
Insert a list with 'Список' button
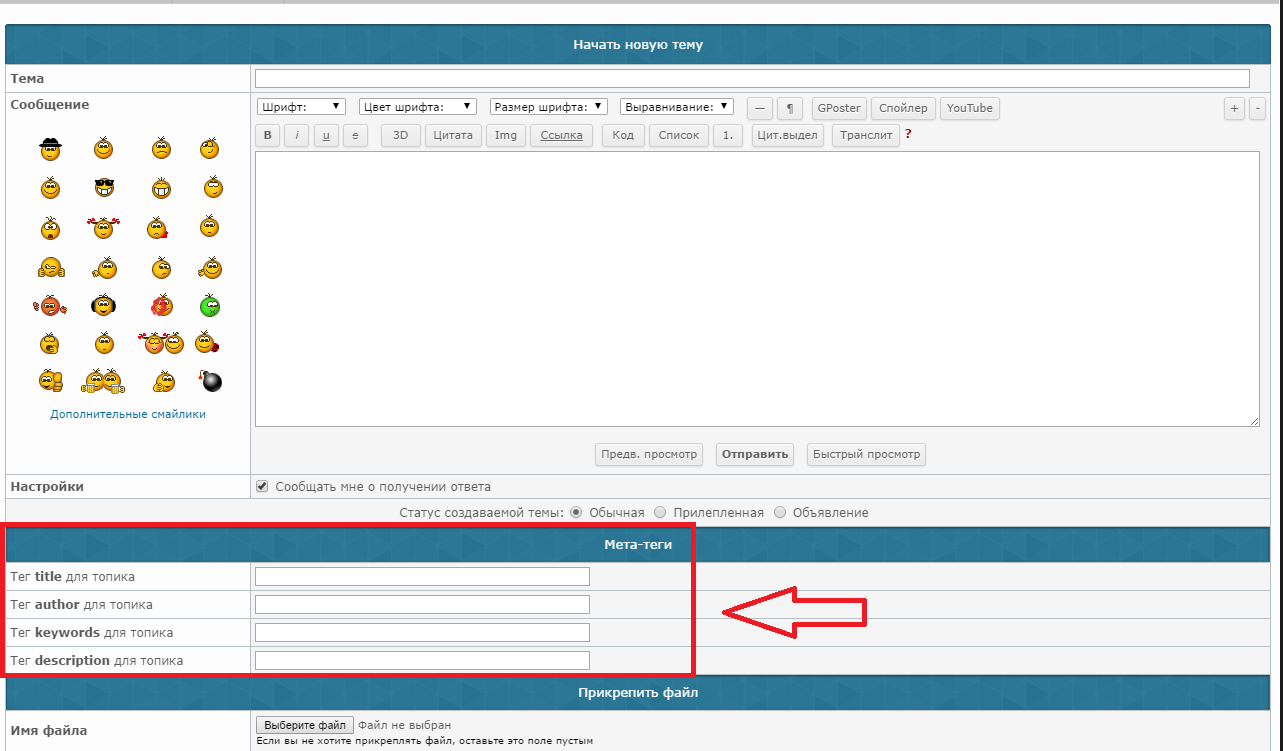point(679,136)
